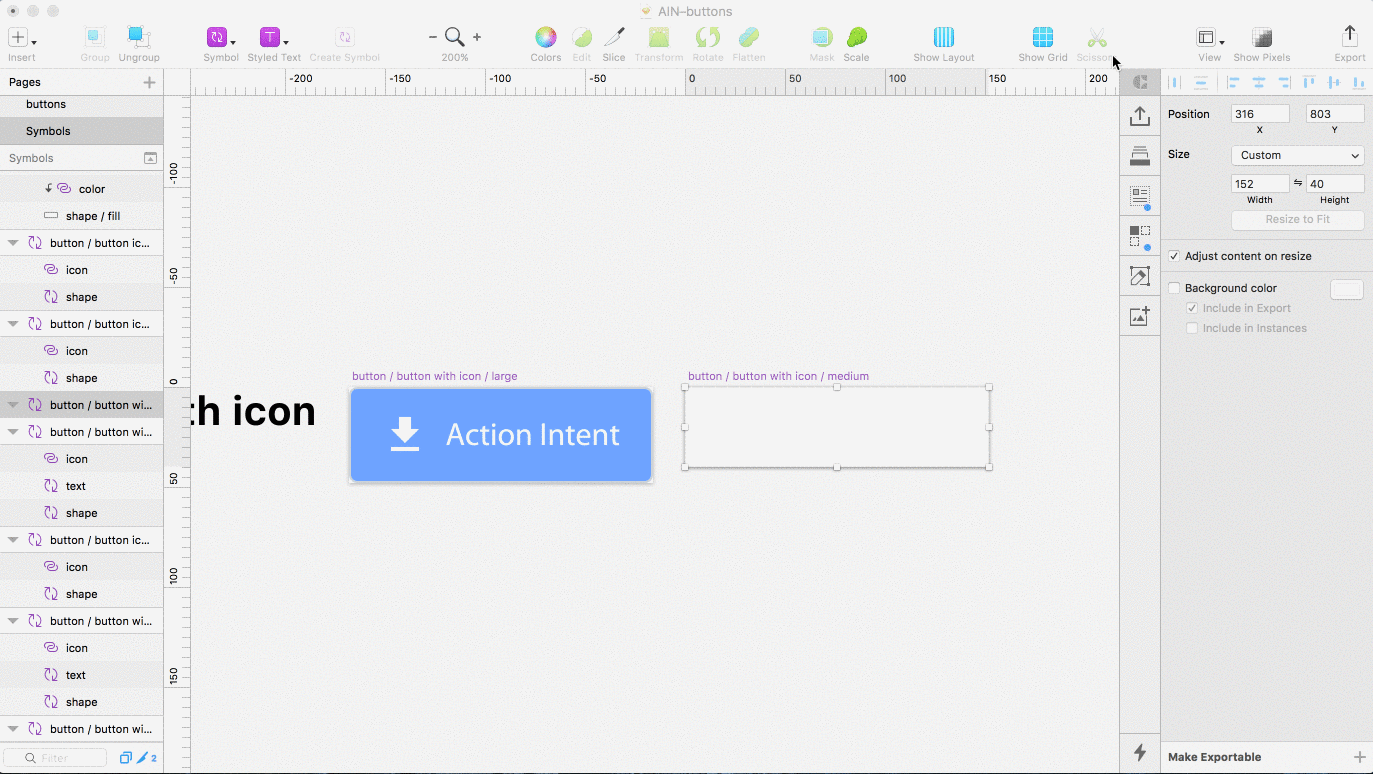Add a new page with the plus icon
Viewport: 1373px width, 774px height.
pos(150,82)
